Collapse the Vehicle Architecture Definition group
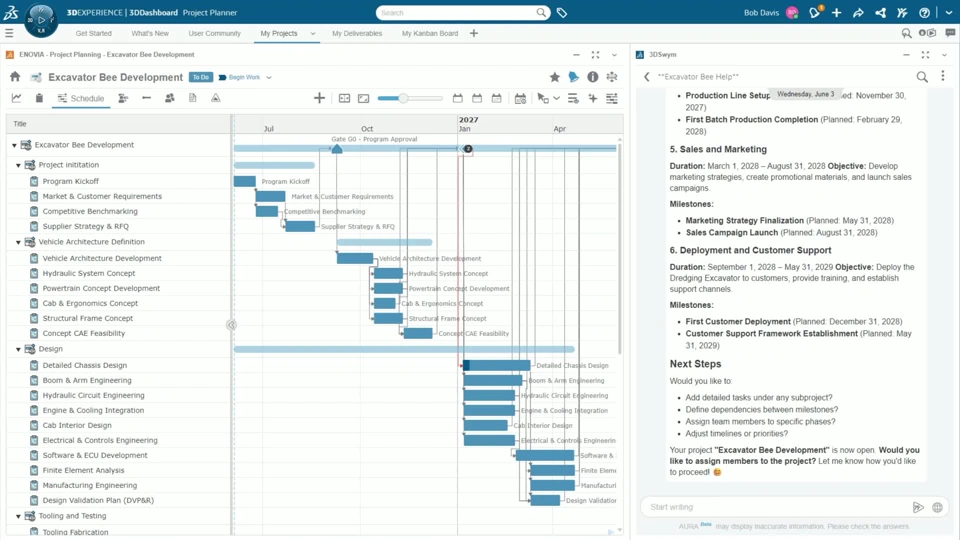 click(x=18, y=242)
